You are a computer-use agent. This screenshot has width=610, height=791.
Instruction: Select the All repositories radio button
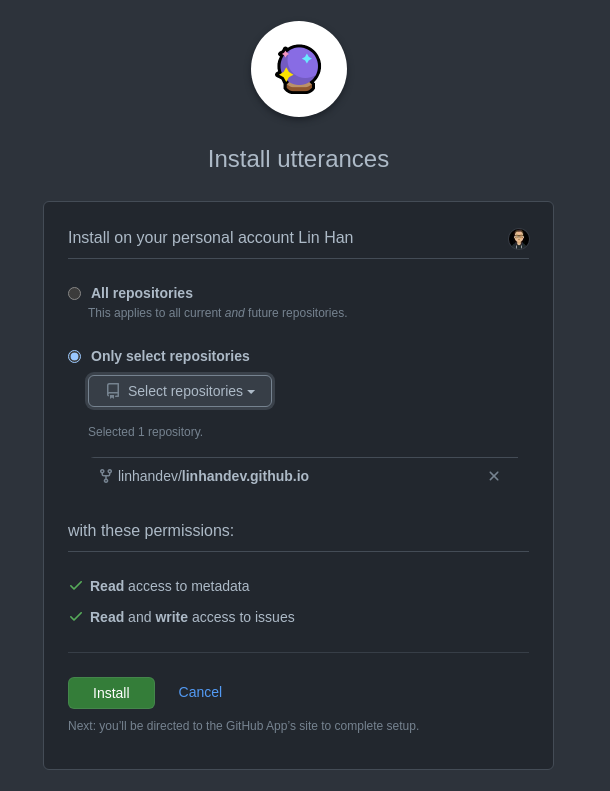(75, 293)
